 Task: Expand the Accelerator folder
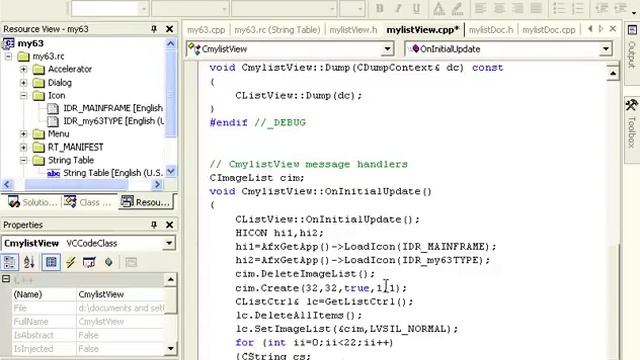[24, 69]
